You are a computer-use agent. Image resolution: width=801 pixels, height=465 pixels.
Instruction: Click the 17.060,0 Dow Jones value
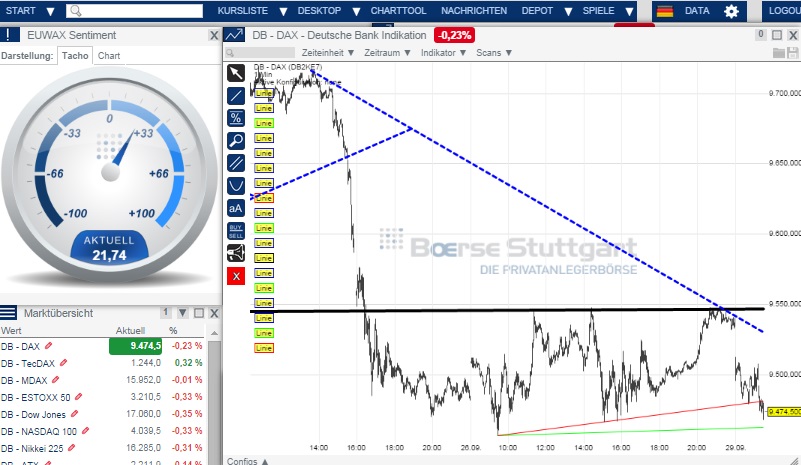coord(143,414)
